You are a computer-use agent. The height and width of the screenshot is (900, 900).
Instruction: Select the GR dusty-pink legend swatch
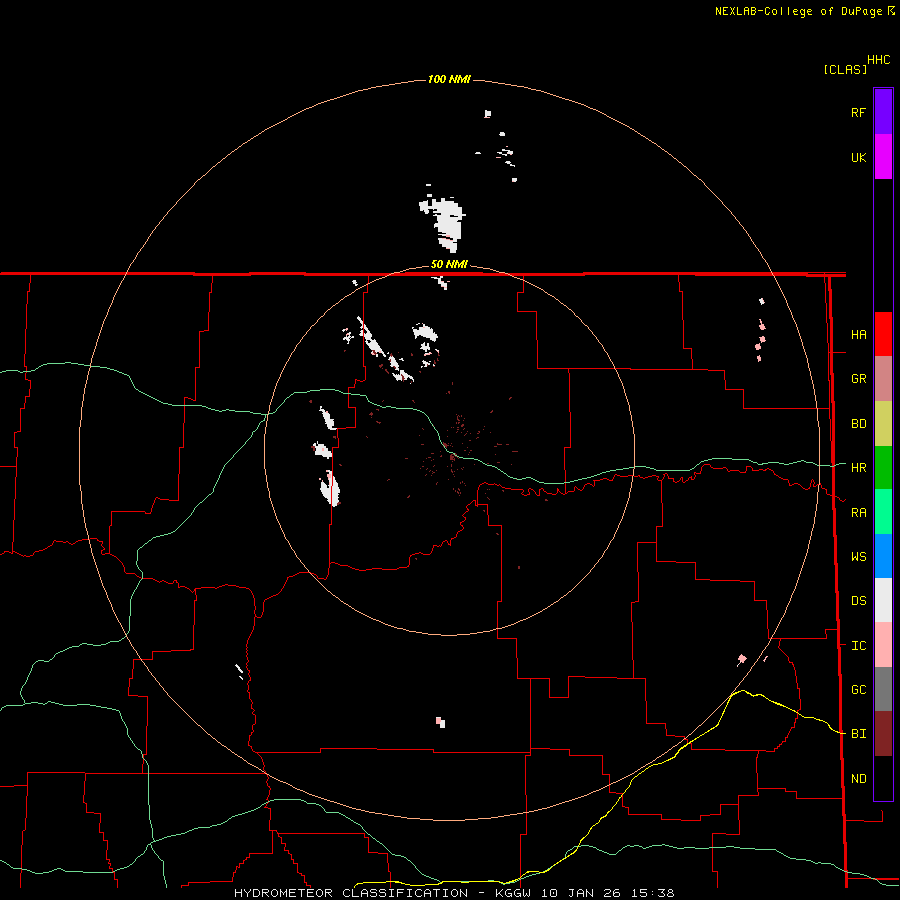(883, 378)
